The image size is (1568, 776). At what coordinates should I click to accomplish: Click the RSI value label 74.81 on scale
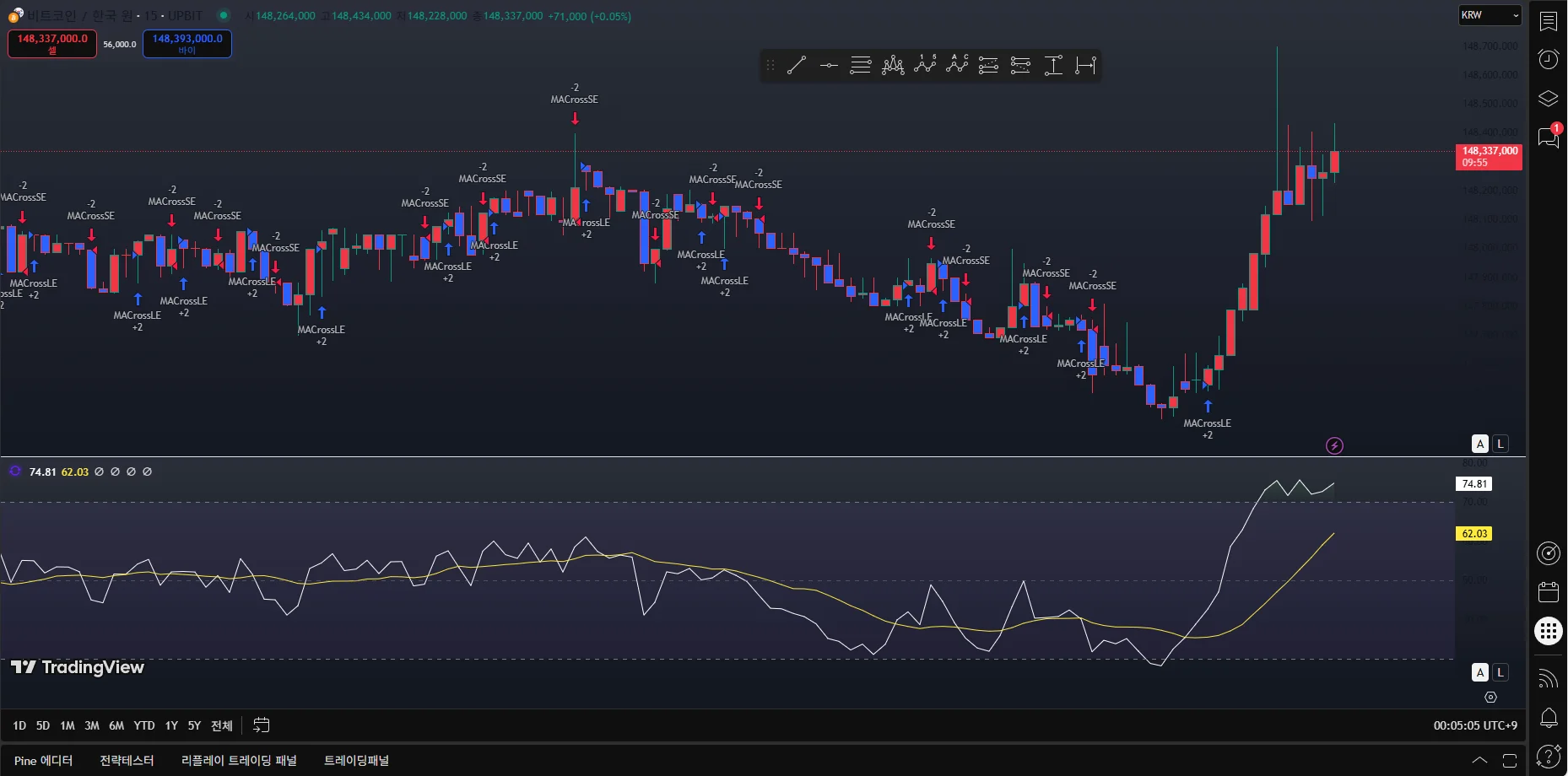[1474, 484]
